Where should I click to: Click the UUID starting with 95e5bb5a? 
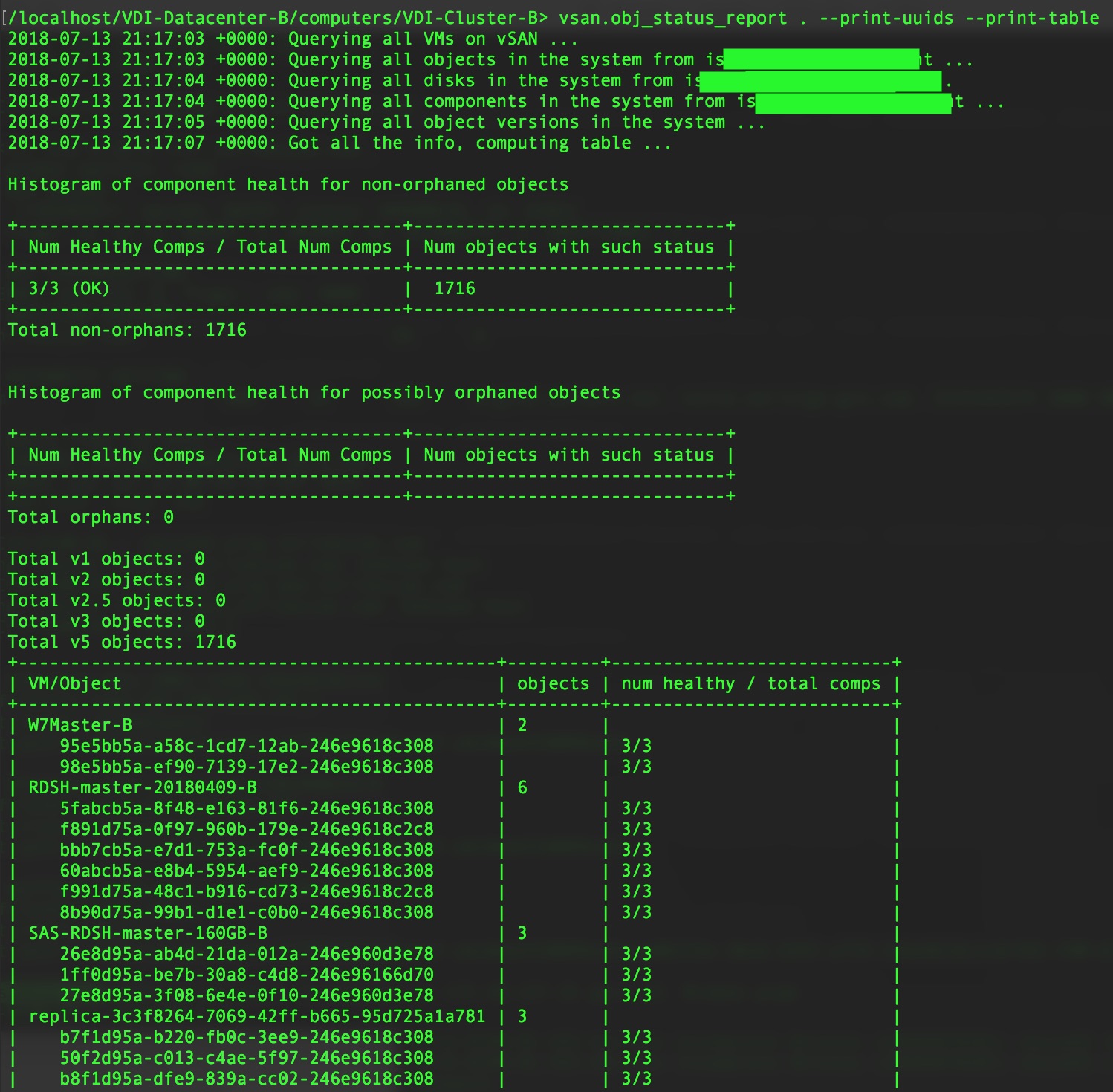[247, 746]
